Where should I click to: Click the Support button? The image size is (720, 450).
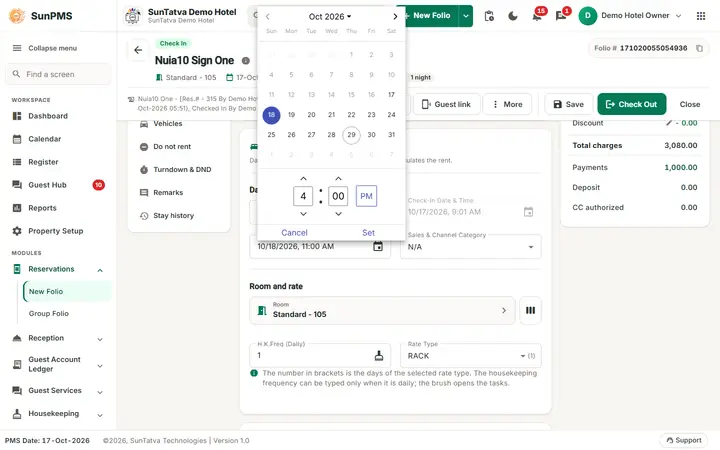tap(684, 440)
